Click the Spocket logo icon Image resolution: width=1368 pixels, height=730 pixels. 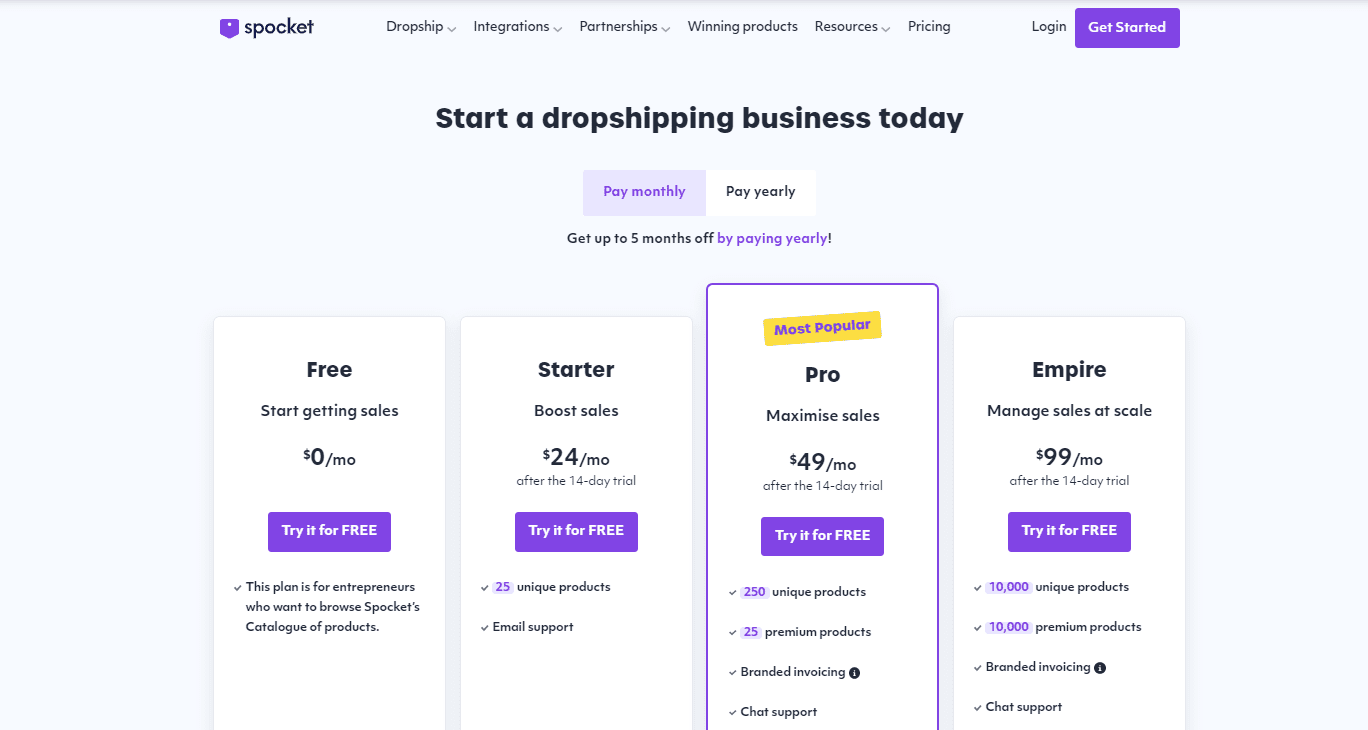[229, 28]
